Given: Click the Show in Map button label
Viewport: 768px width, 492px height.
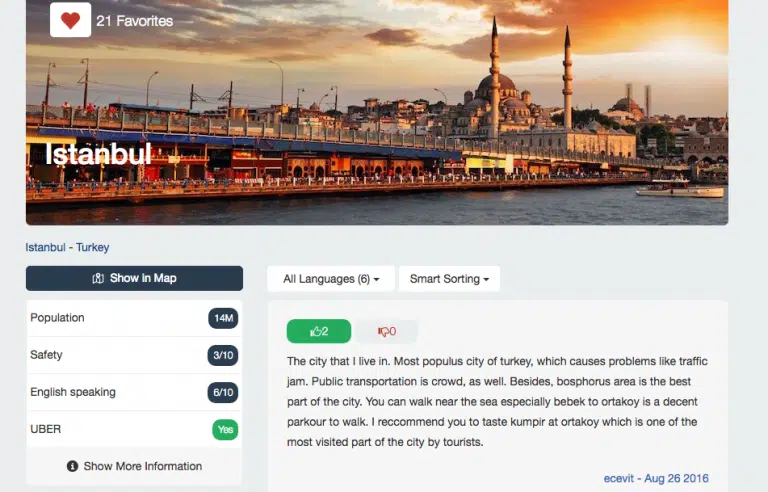Looking at the screenshot, I should (x=143, y=278).
